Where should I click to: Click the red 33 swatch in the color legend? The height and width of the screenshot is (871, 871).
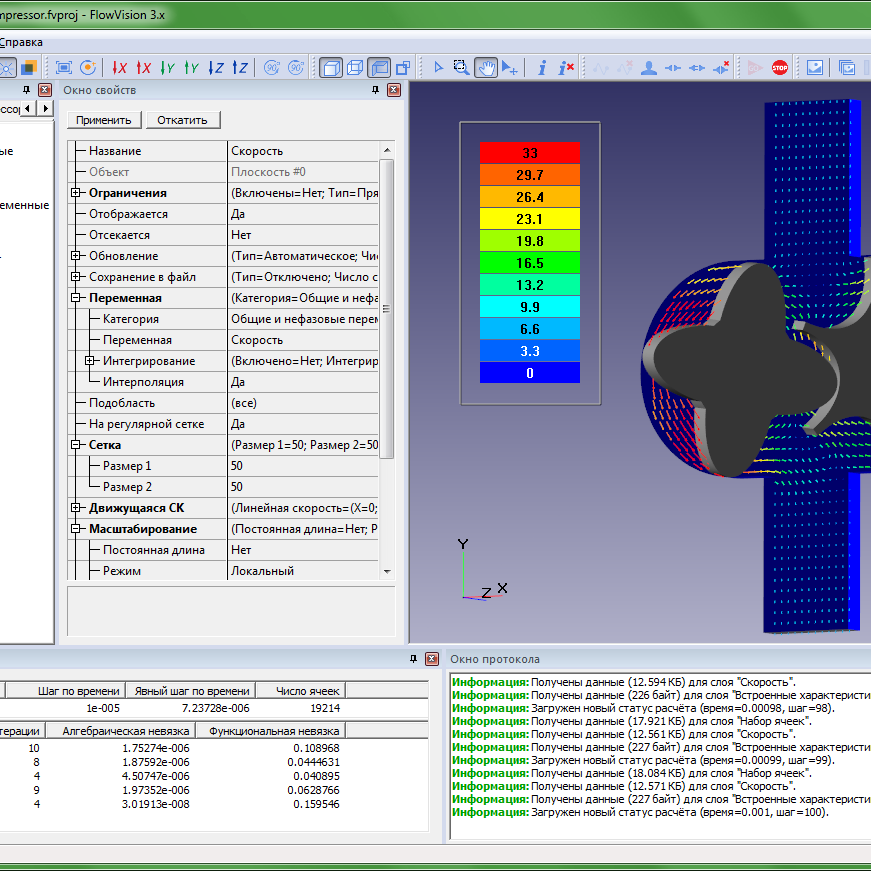529,153
